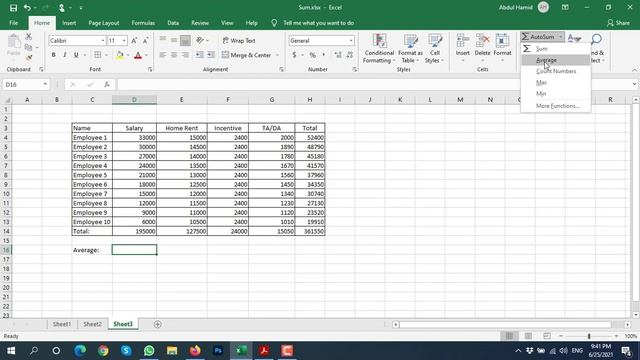Add a new sheet with plus icon

pyautogui.click(x=158, y=324)
